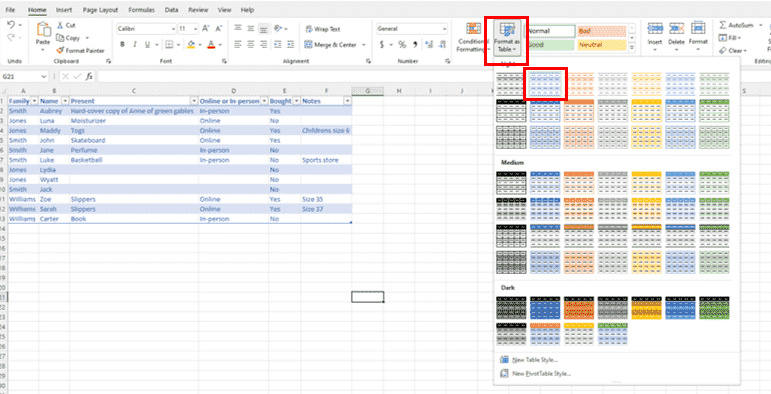Viewport: 771px width, 394px height.
Task: Switch to the View tab
Action: pos(225,10)
